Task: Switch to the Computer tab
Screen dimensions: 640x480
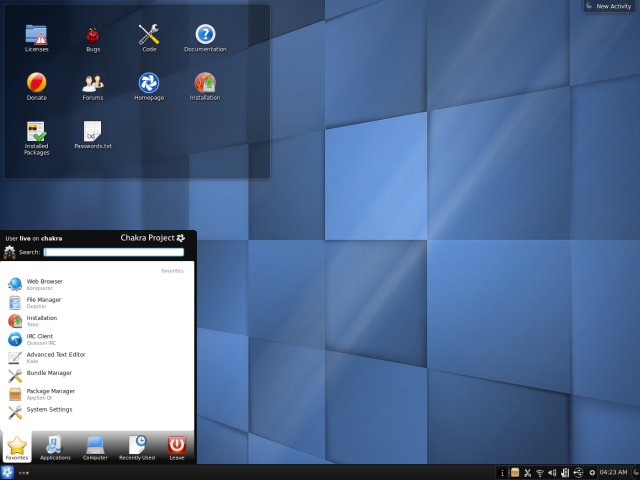Action: pos(96,445)
